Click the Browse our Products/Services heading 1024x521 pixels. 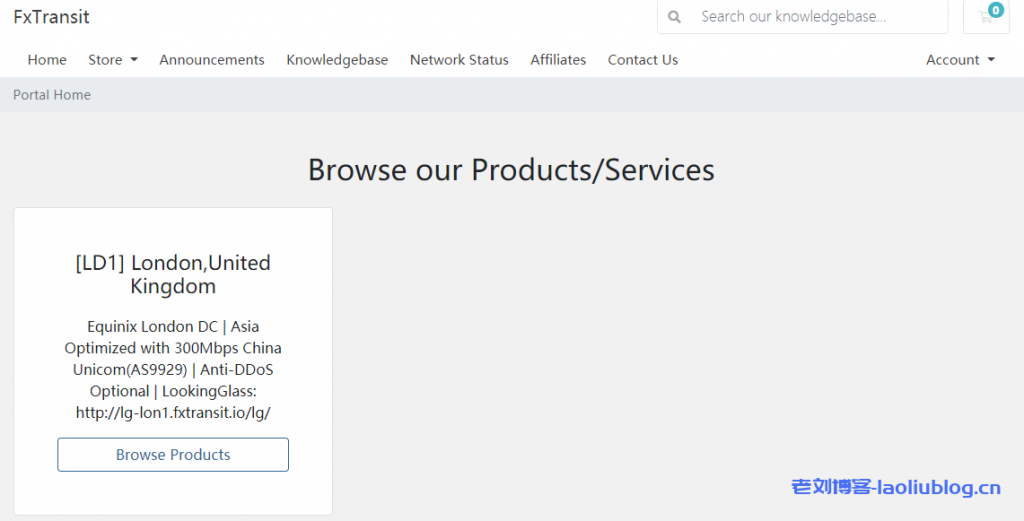[511, 170]
